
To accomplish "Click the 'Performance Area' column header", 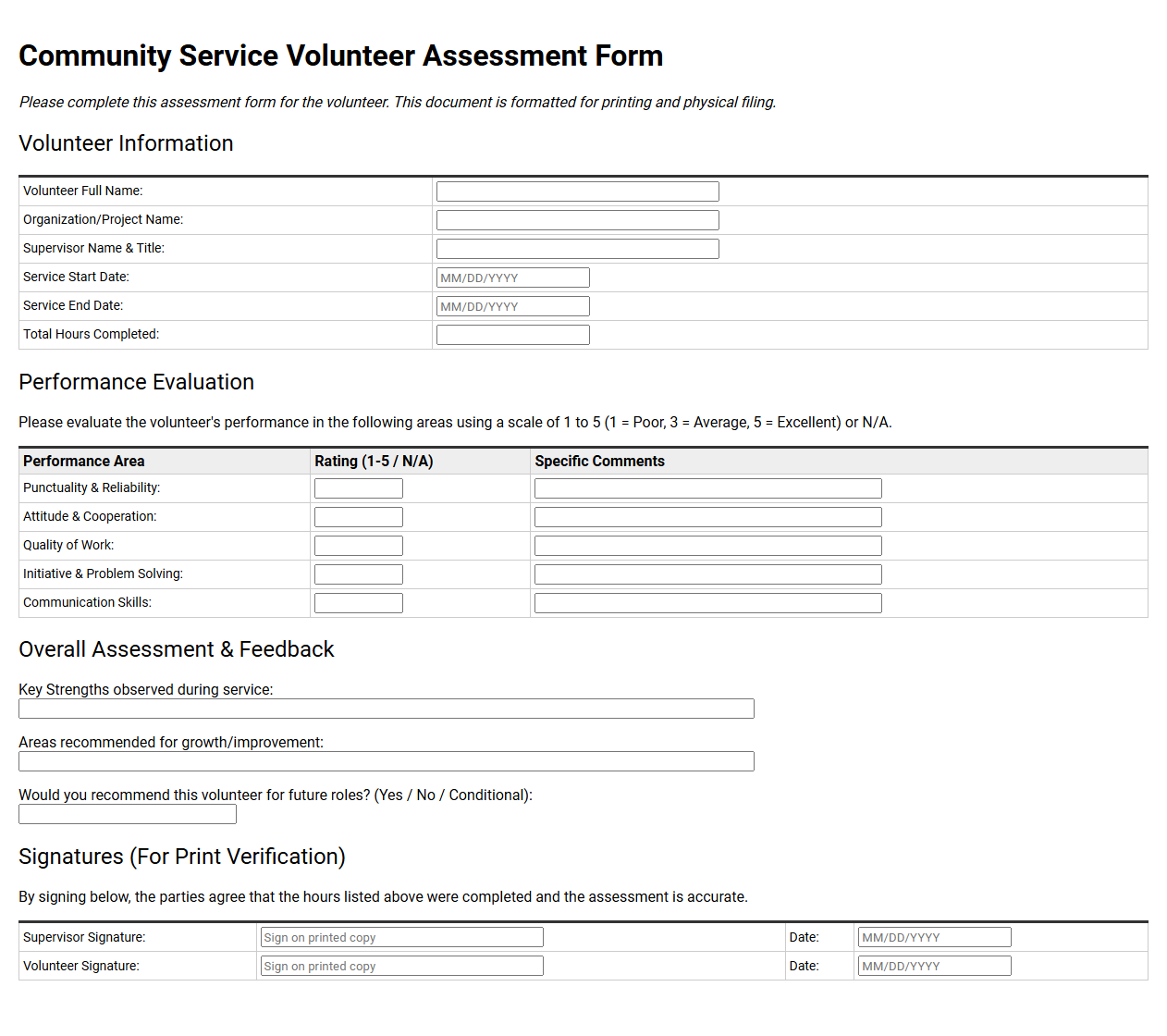I will click(83, 461).
